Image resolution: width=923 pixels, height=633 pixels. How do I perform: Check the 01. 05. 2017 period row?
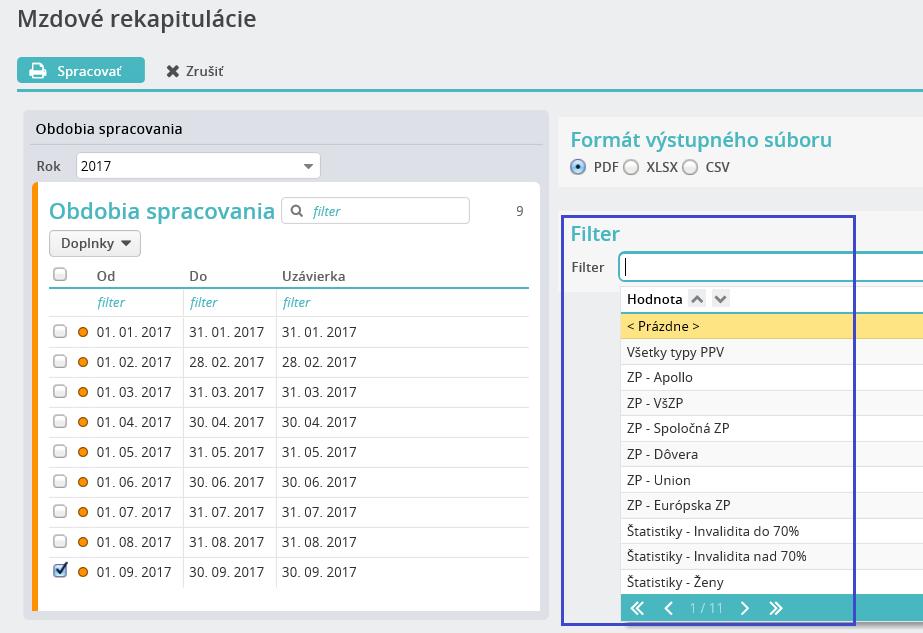[60, 451]
